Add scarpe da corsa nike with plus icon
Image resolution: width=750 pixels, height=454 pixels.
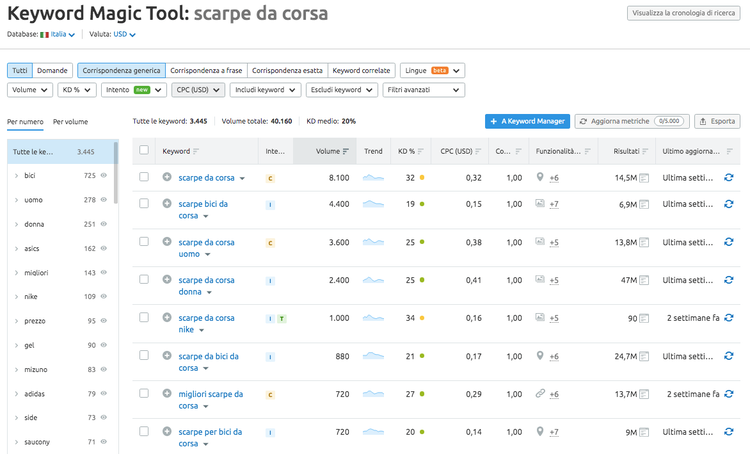point(167,317)
